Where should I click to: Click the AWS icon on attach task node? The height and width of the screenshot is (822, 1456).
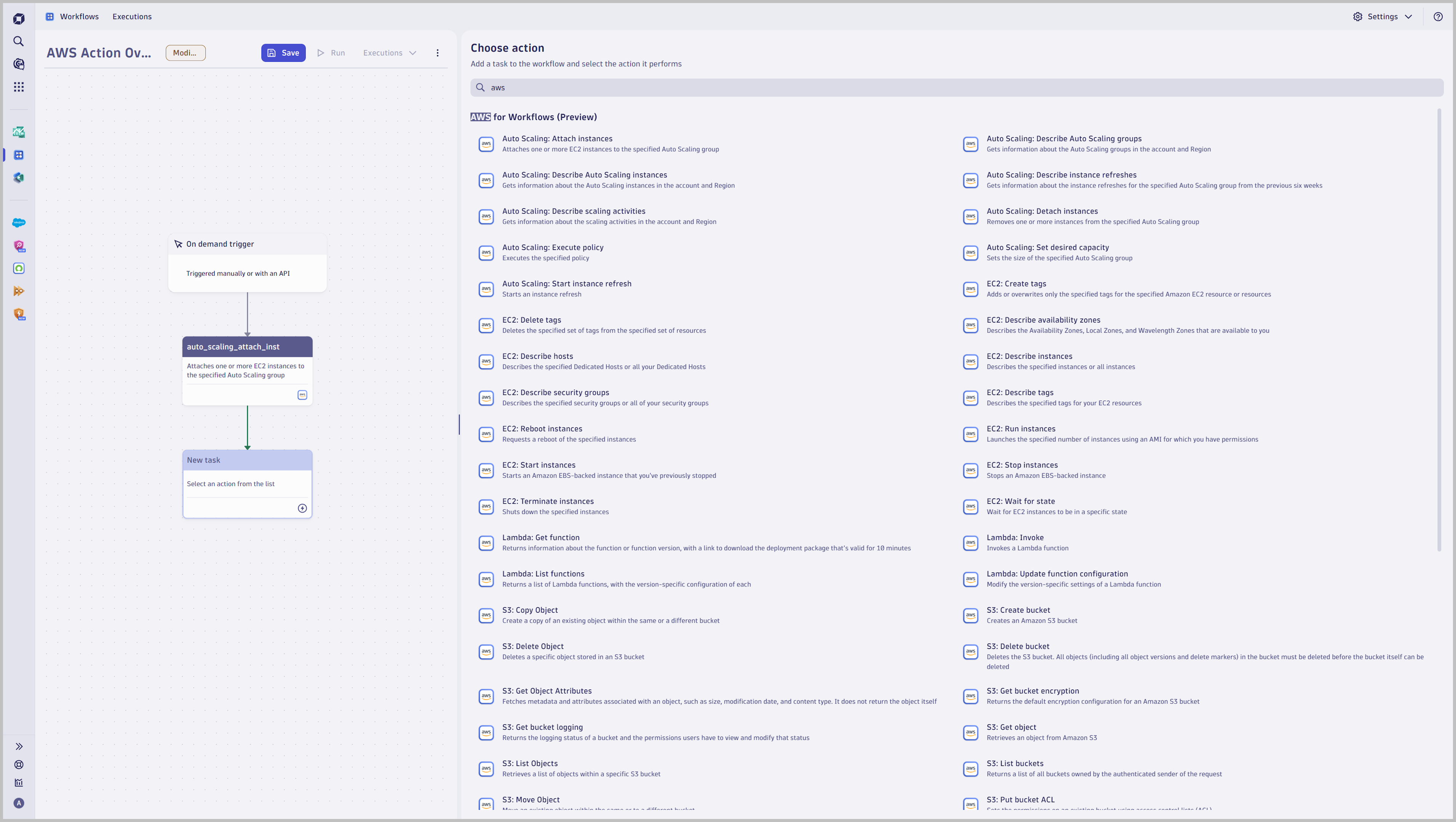(x=302, y=395)
